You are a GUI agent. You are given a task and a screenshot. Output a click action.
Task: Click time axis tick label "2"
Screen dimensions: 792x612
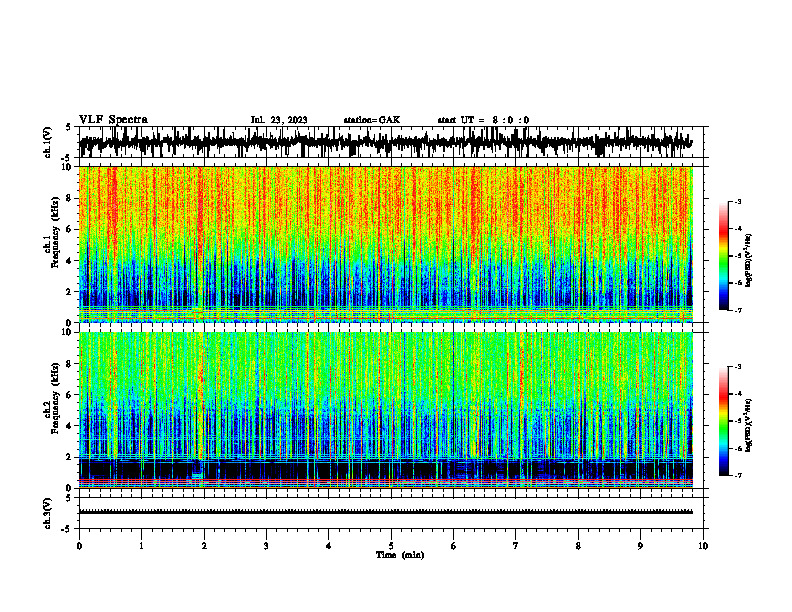204,545
